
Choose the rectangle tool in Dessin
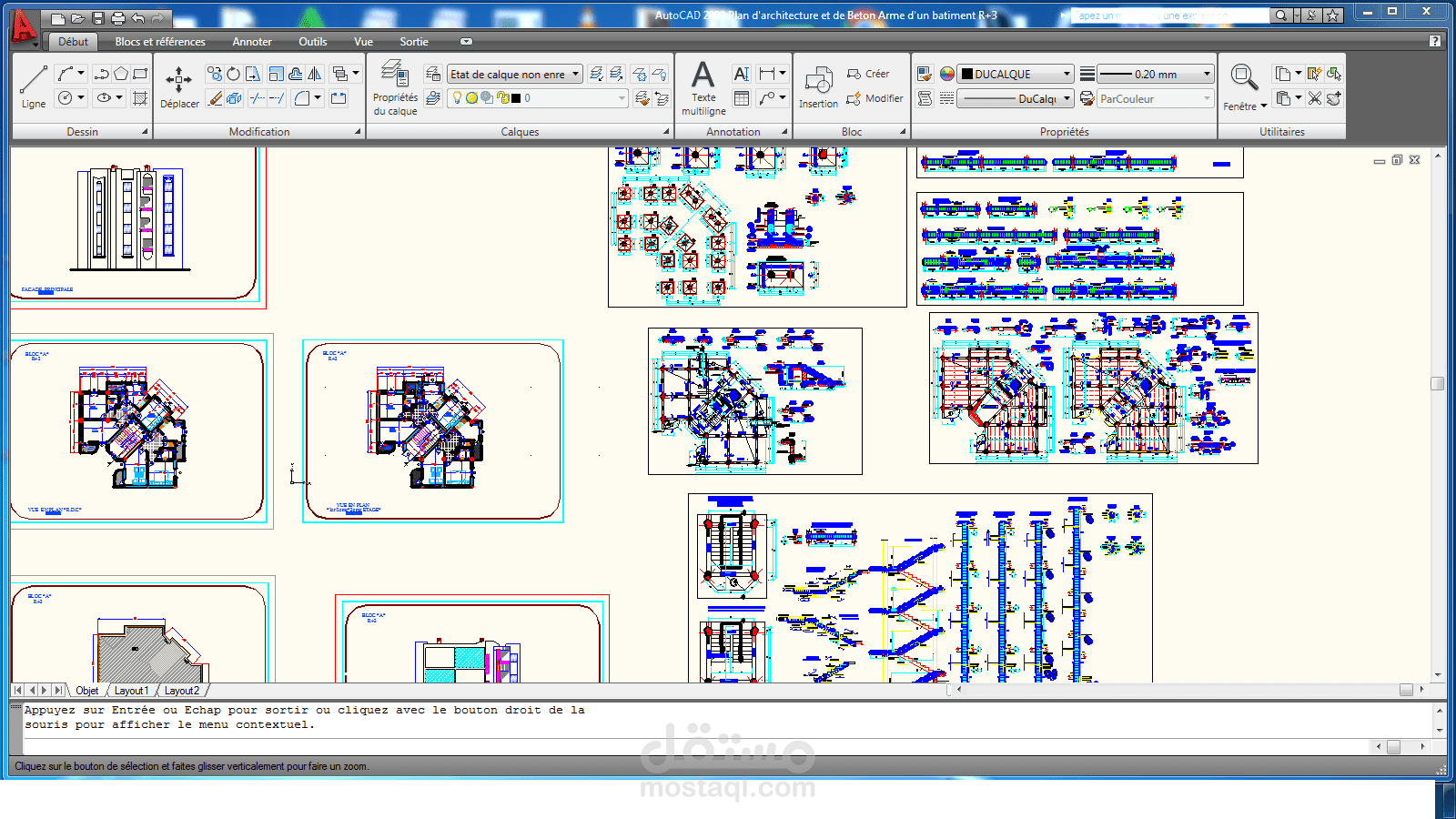(140, 74)
